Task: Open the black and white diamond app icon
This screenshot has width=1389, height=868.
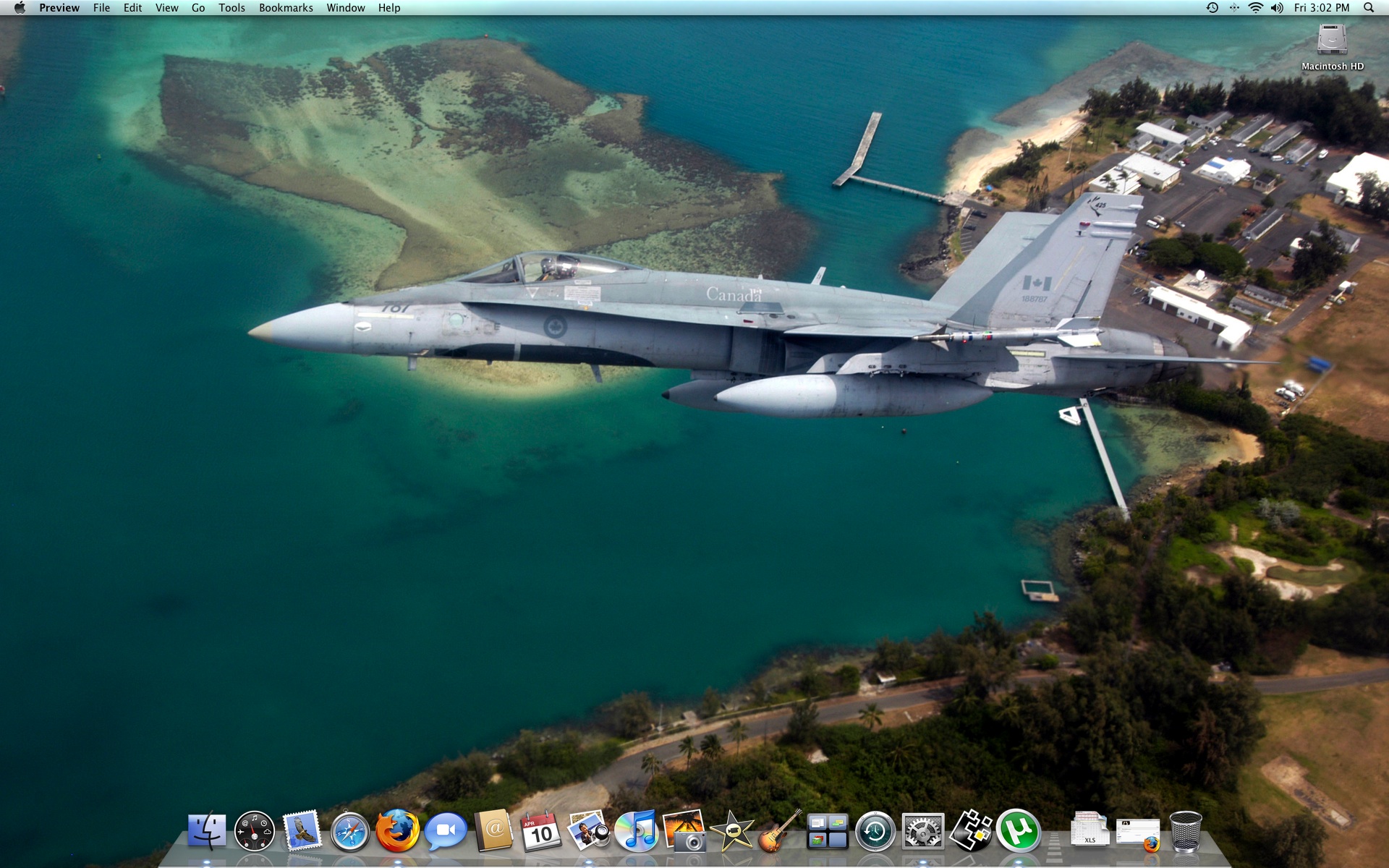Action: (x=971, y=830)
